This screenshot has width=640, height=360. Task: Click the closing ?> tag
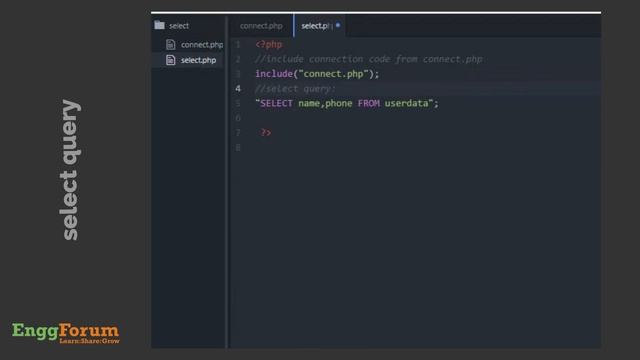click(x=266, y=133)
